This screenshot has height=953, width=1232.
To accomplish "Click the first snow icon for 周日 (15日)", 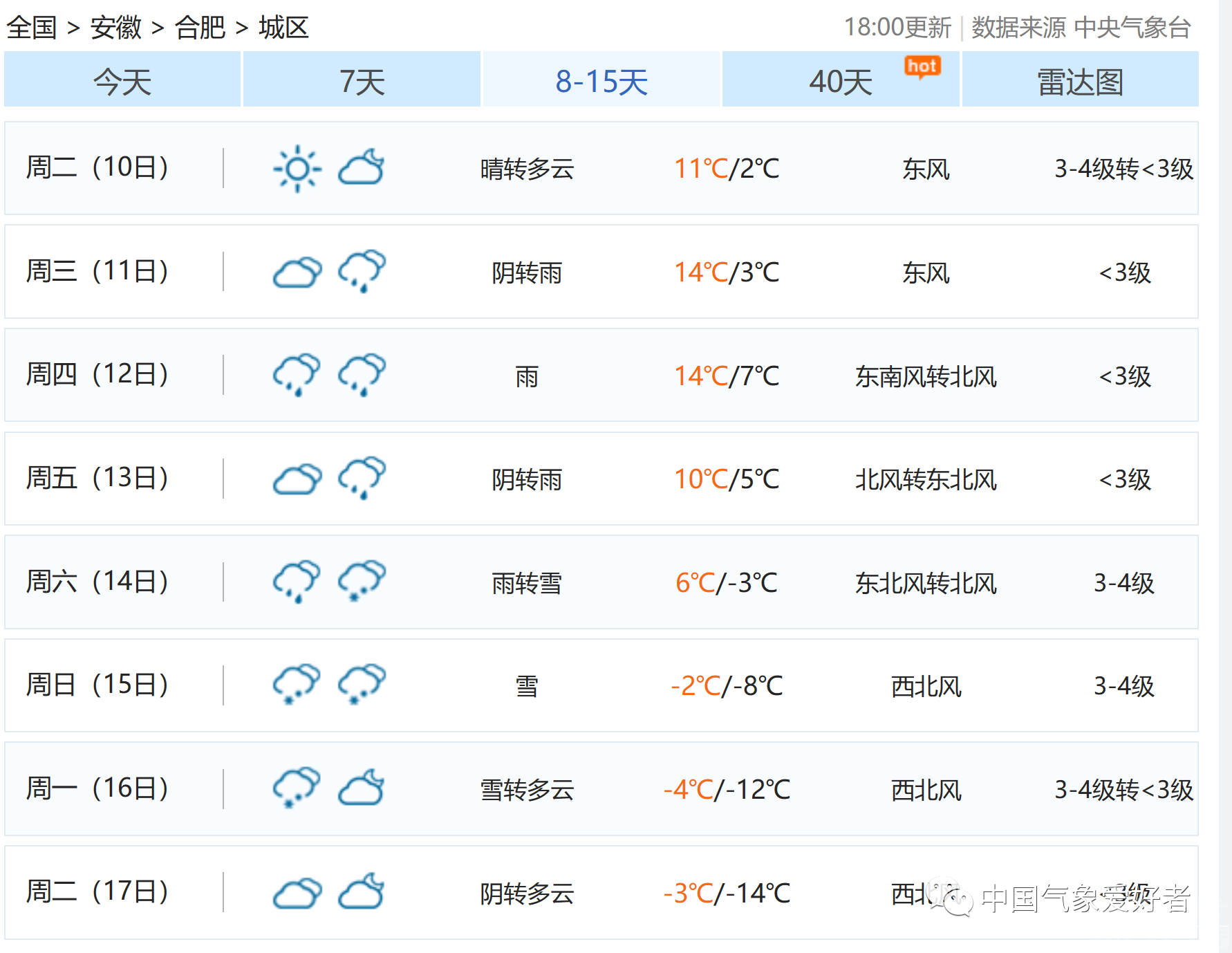I will click(297, 685).
